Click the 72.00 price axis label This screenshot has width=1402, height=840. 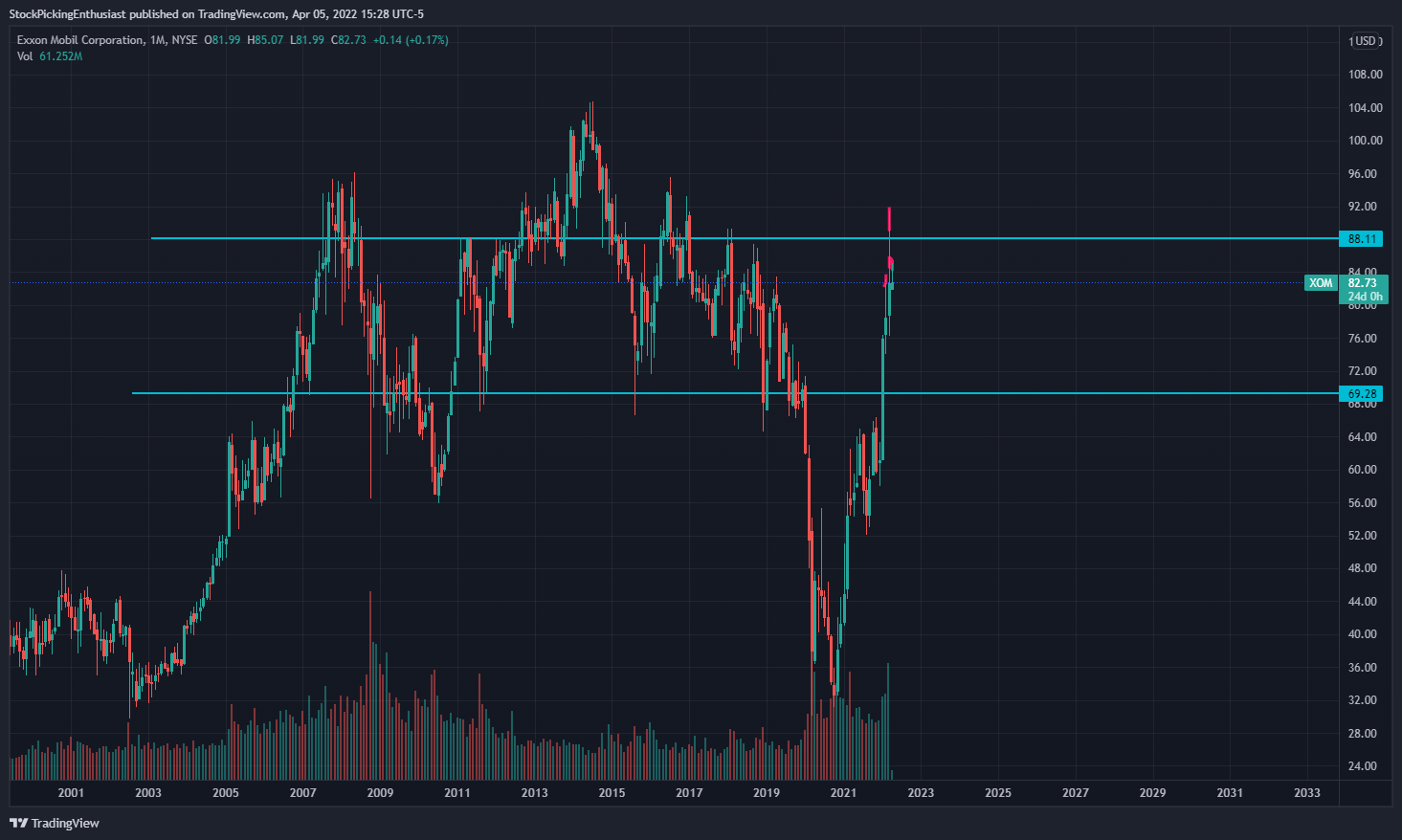click(x=1363, y=371)
